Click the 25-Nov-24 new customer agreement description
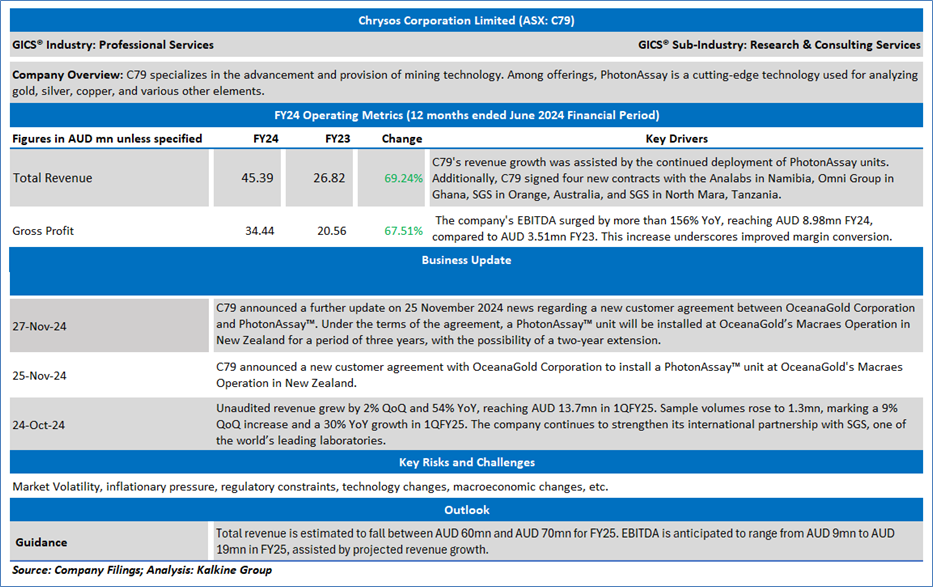The width and height of the screenshot is (933, 587). (559, 375)
